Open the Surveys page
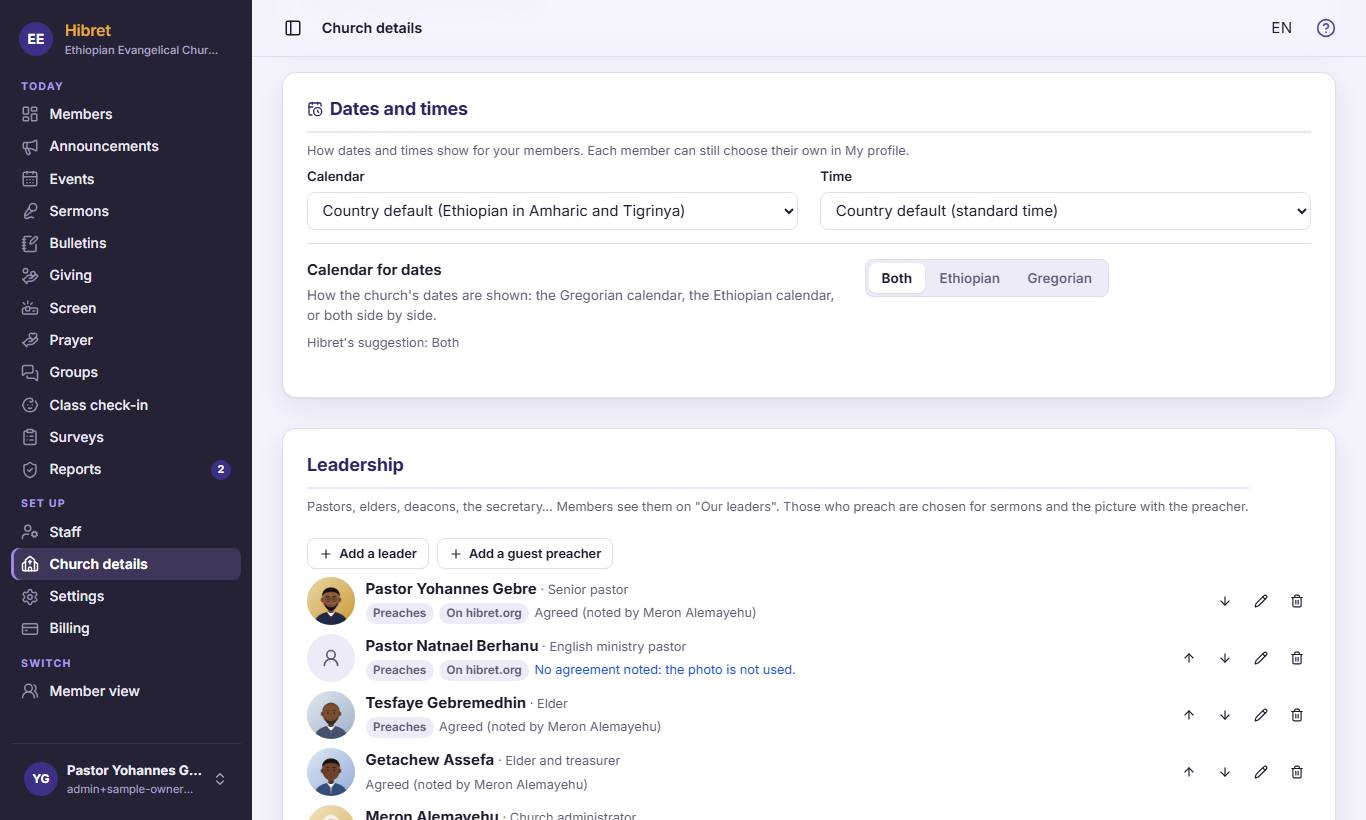The width and height of the screenshot is (1366, 820). click(126, 437)
